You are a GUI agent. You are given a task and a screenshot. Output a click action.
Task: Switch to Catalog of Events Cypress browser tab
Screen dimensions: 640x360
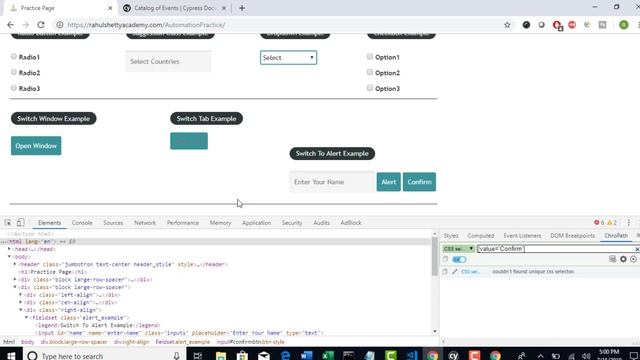point(176,8)
